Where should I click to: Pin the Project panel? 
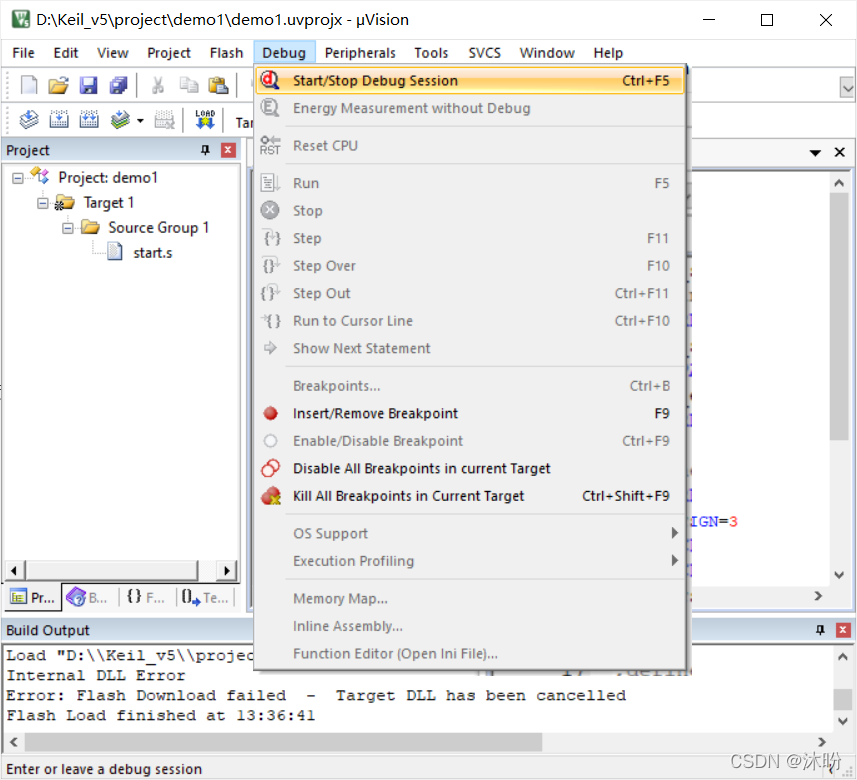coord(206,150)
